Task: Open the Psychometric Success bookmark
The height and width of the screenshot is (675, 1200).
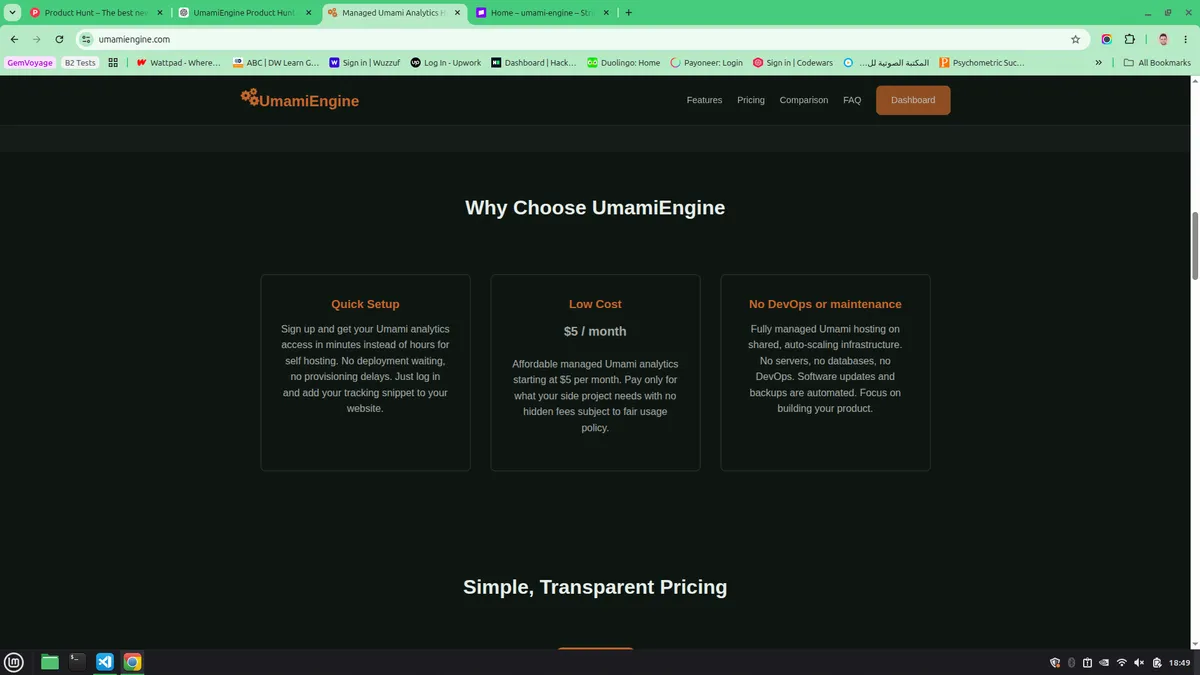Action: pos(982,62)
